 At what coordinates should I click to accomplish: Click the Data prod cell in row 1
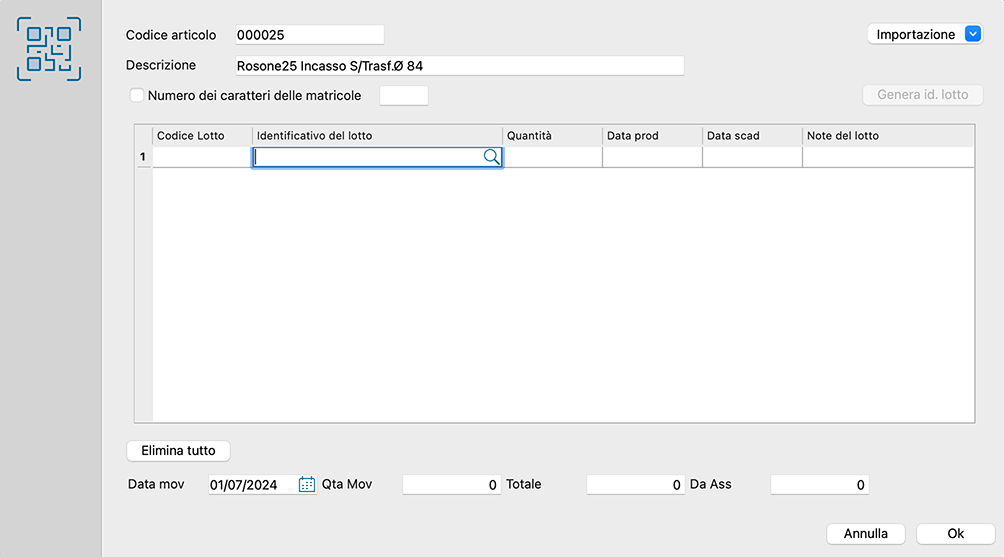pyautogui.click(x=652, y=157)
